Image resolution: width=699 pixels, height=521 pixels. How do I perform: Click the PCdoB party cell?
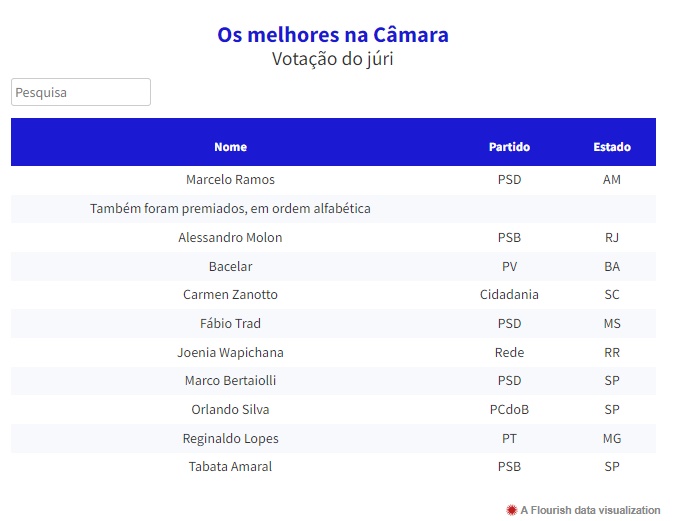pyautogui.click(x=509, y=410)
